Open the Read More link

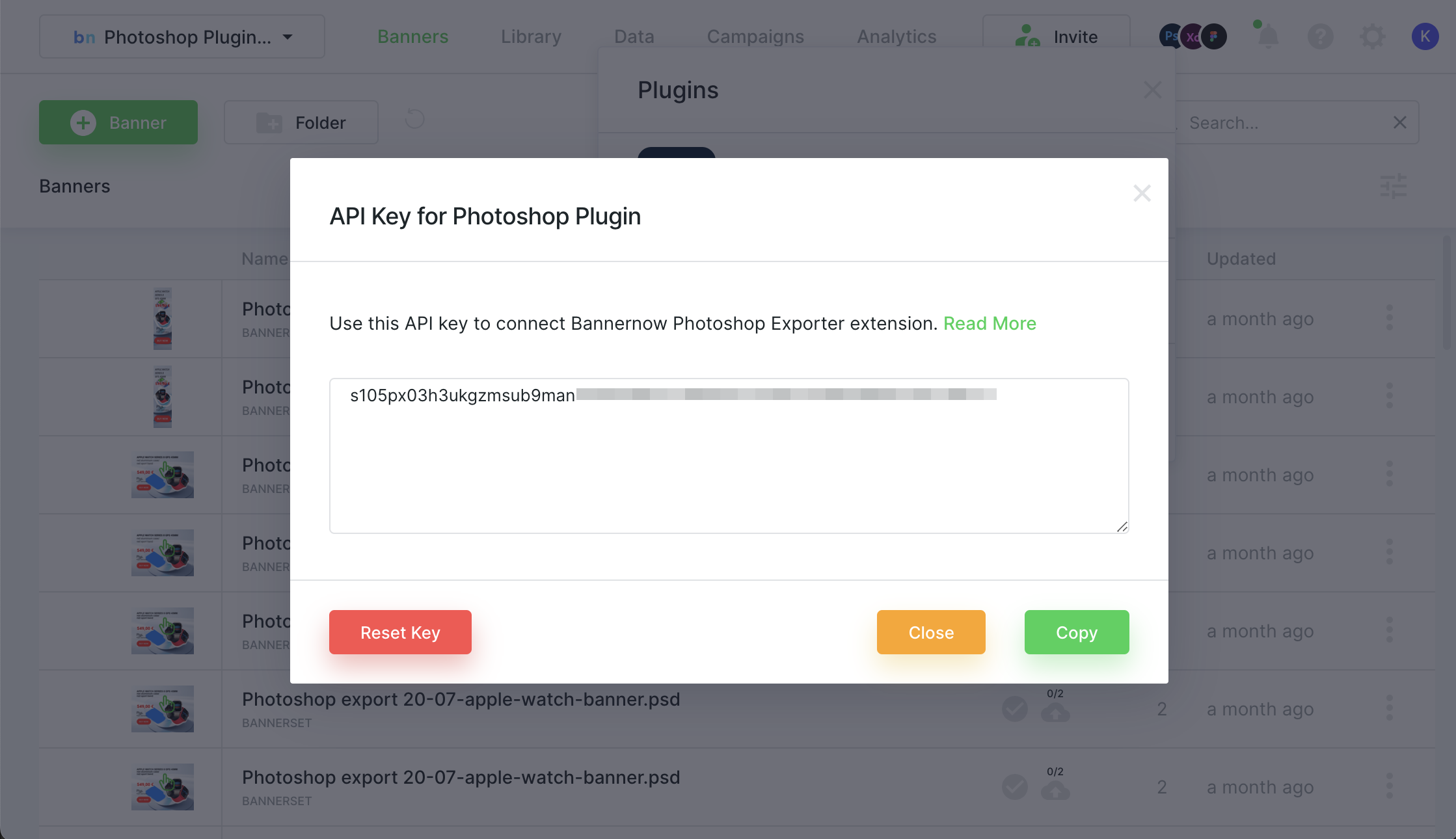point(990,323)
